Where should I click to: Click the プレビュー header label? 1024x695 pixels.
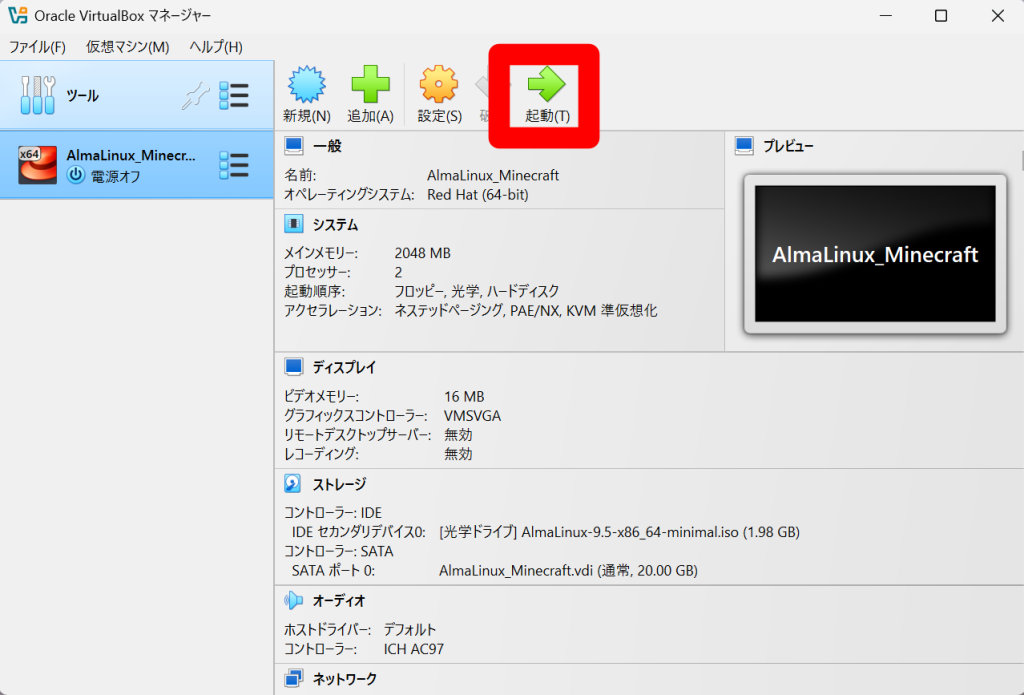pos(788,146)
